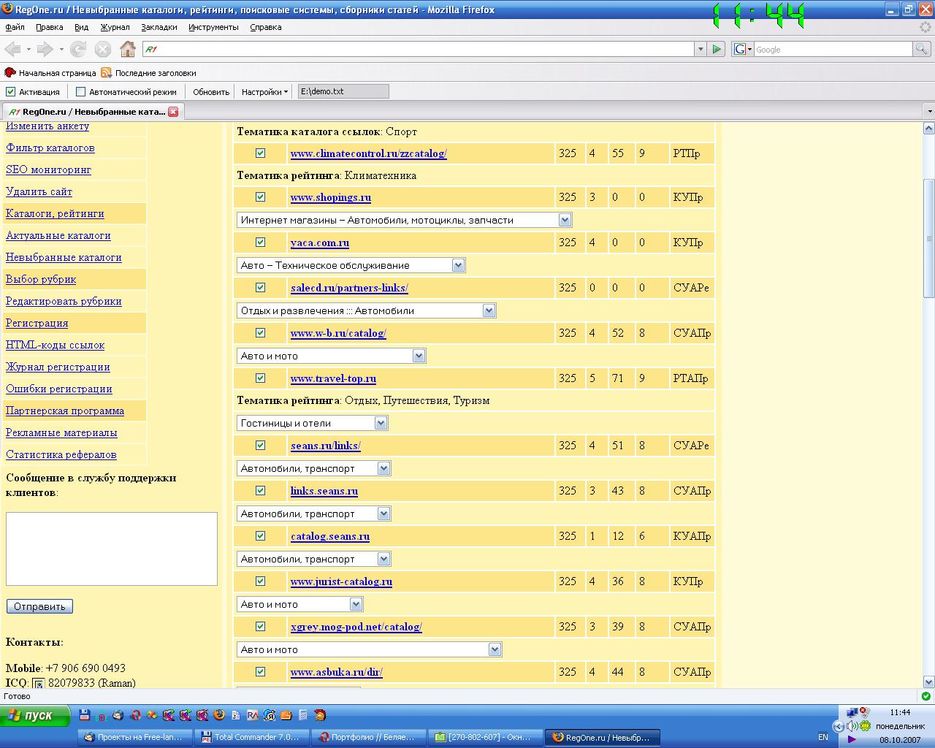Open the SEO мониторинг sidebar link
935x748 pixels.
48,169
